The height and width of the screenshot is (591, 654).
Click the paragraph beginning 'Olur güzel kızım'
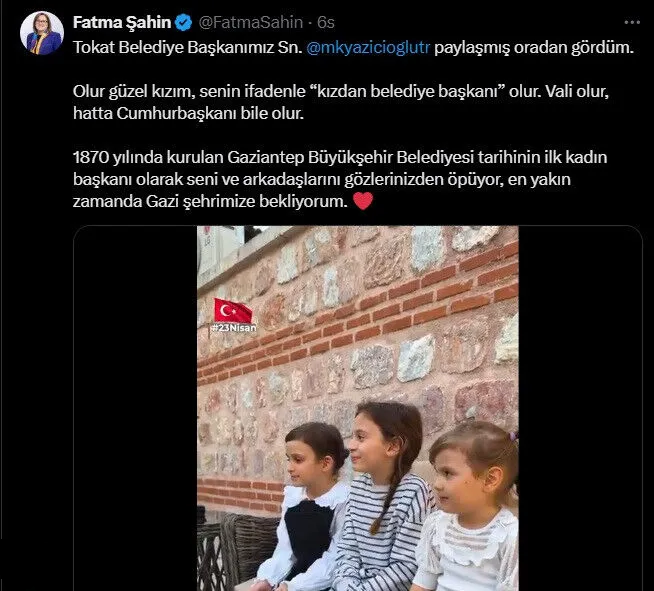pos(341,102)
